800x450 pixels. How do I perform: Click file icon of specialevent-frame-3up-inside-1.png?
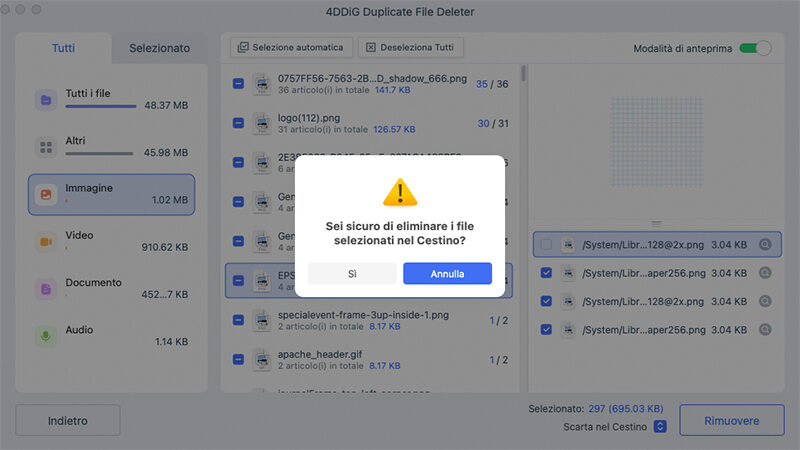tap(262, 320)
